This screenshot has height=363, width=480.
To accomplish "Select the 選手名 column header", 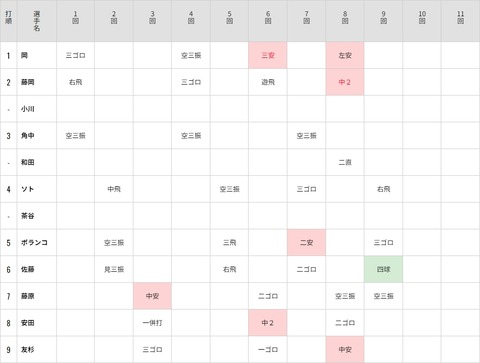I will [37, 21].
